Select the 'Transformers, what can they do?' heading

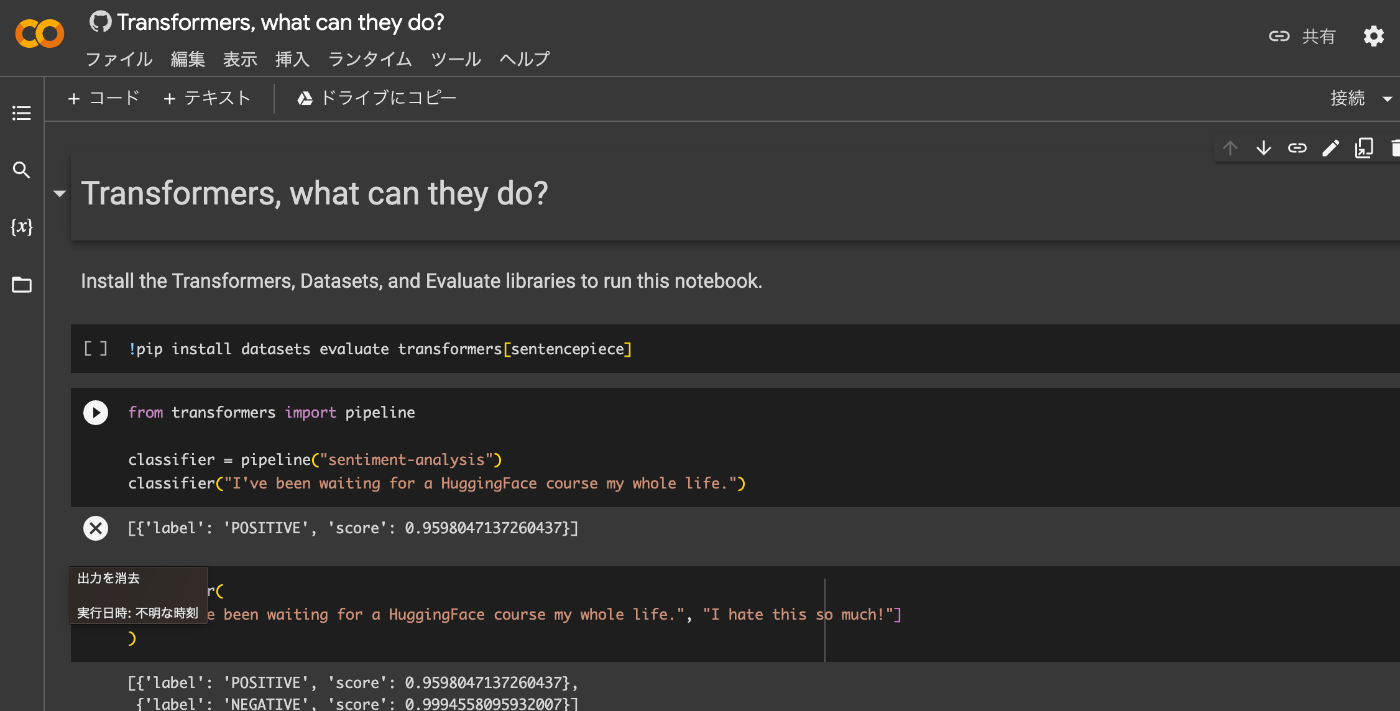tap(315, 194)
